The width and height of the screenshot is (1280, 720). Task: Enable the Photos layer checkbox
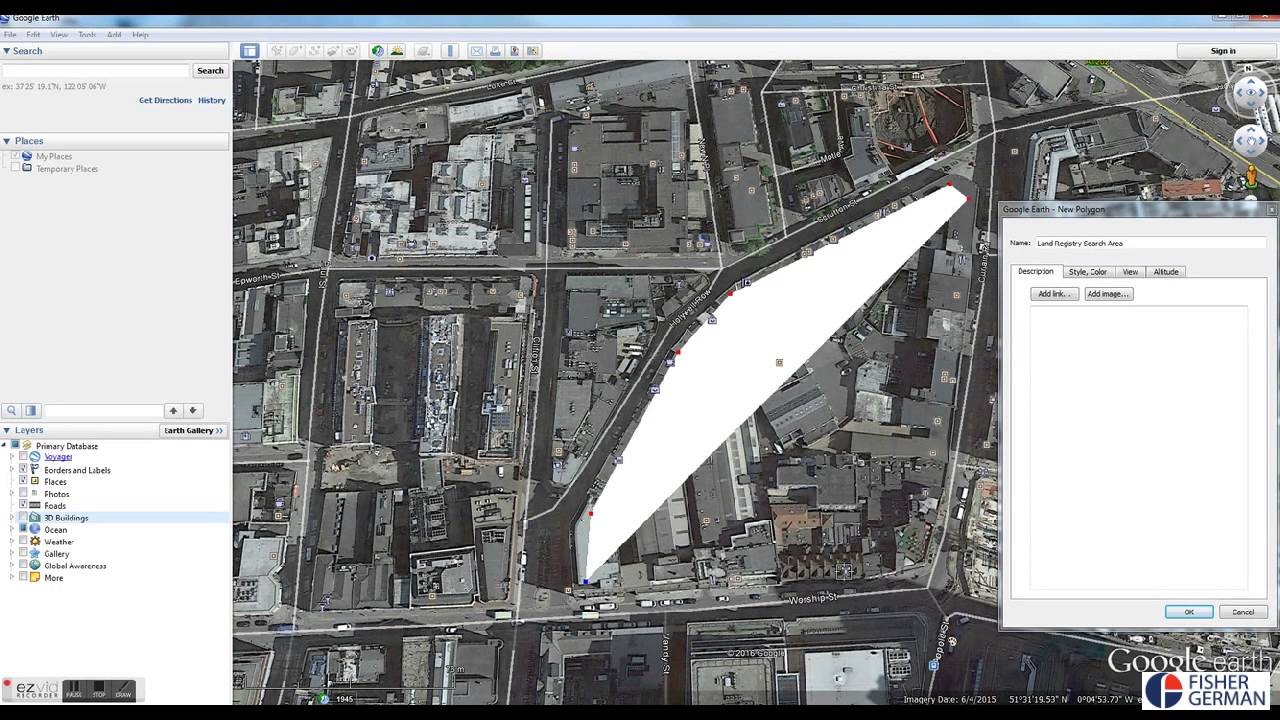(x=23, y=493)
